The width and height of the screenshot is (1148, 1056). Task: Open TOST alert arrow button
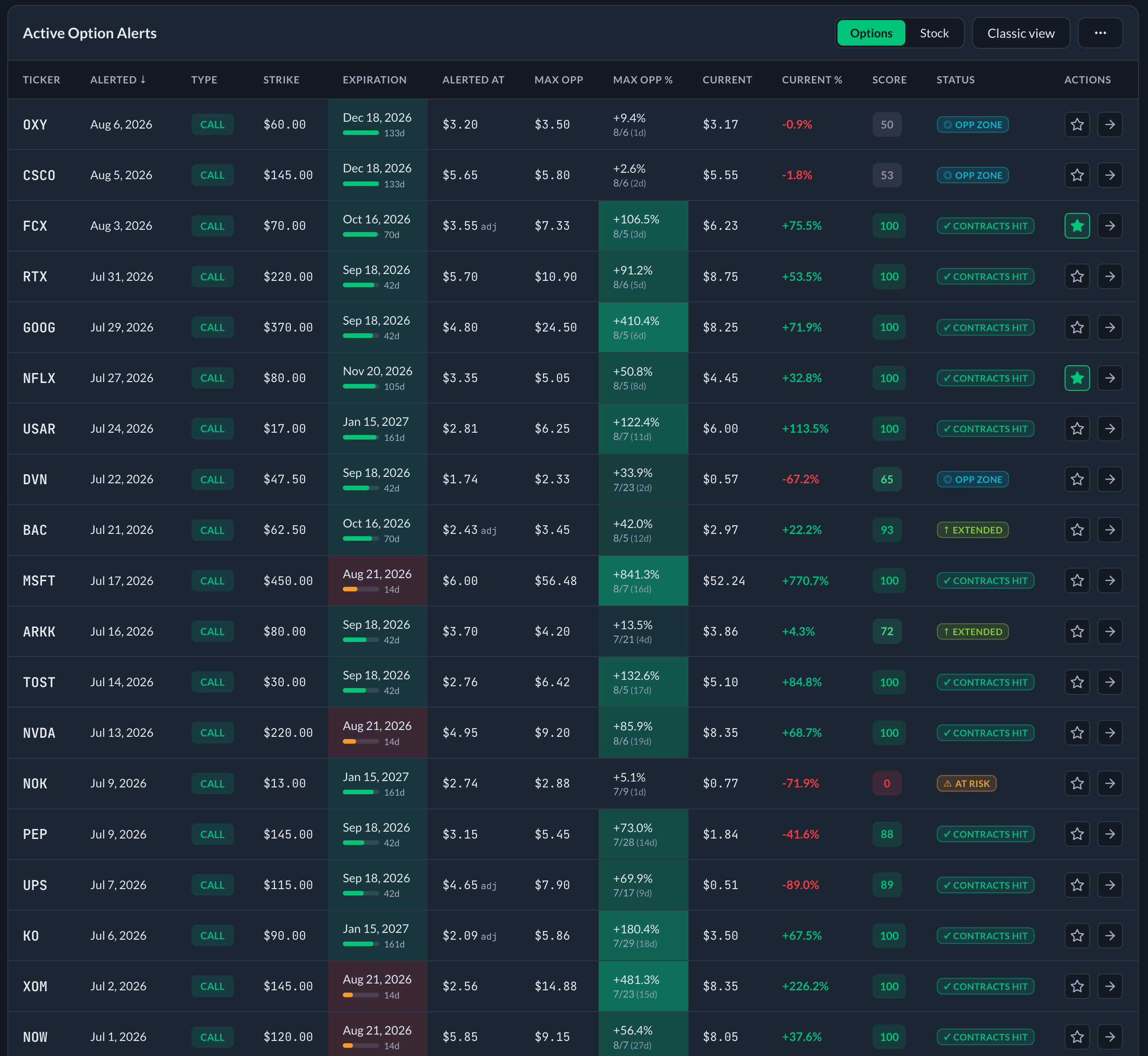click(1109, 682)
